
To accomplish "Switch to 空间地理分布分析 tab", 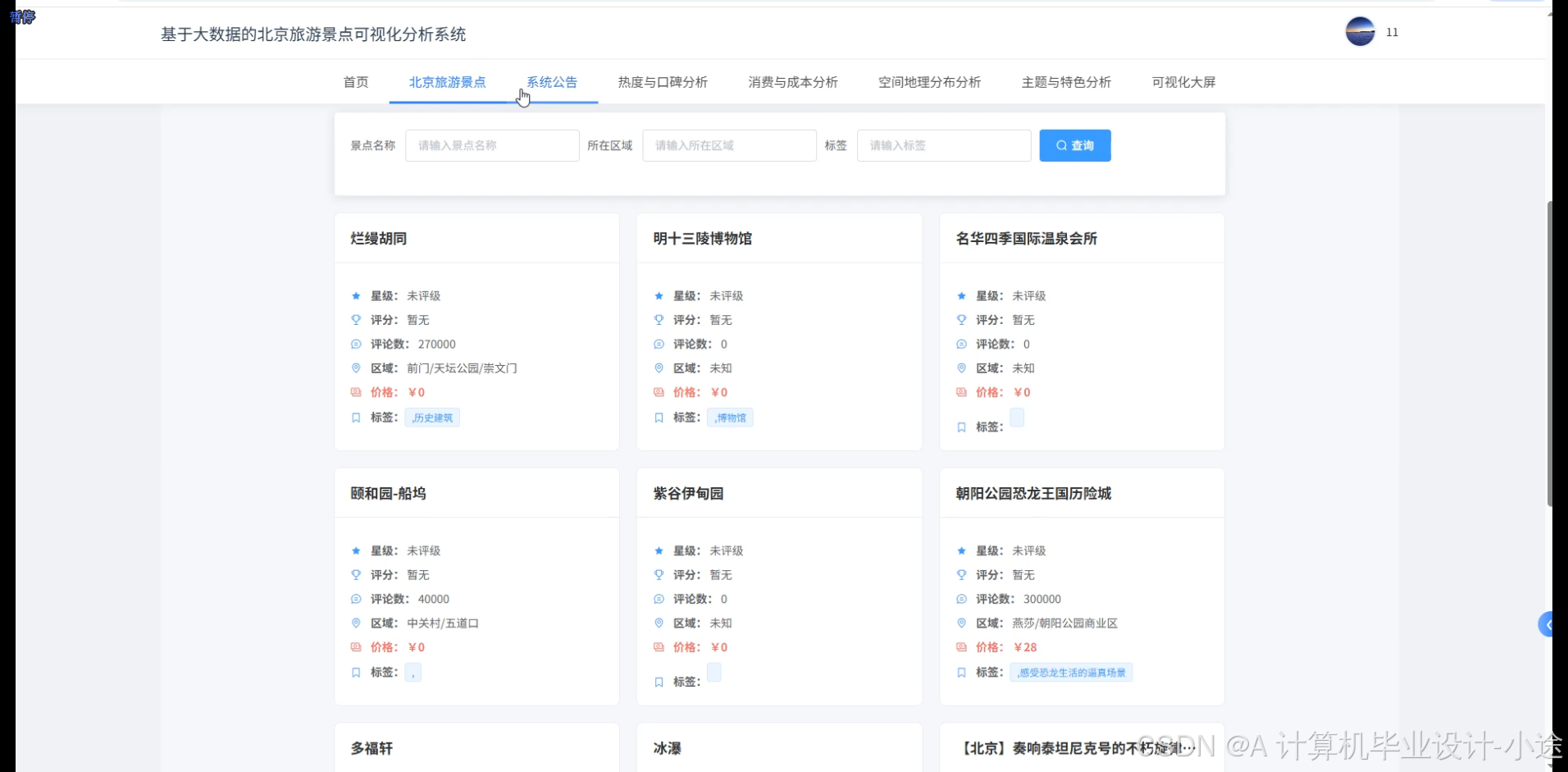I will [x=930, y=82].
